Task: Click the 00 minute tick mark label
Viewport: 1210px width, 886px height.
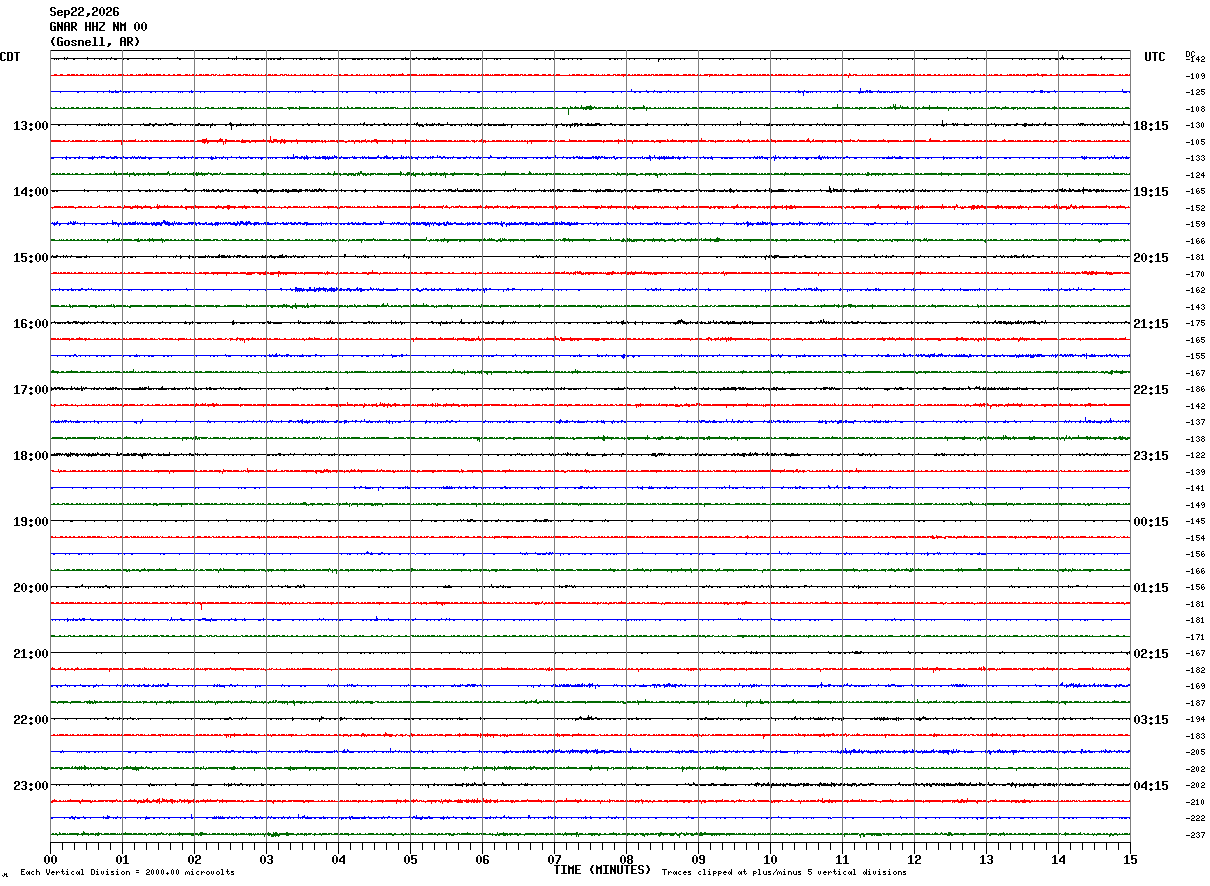Action: [x=50, y=859]
